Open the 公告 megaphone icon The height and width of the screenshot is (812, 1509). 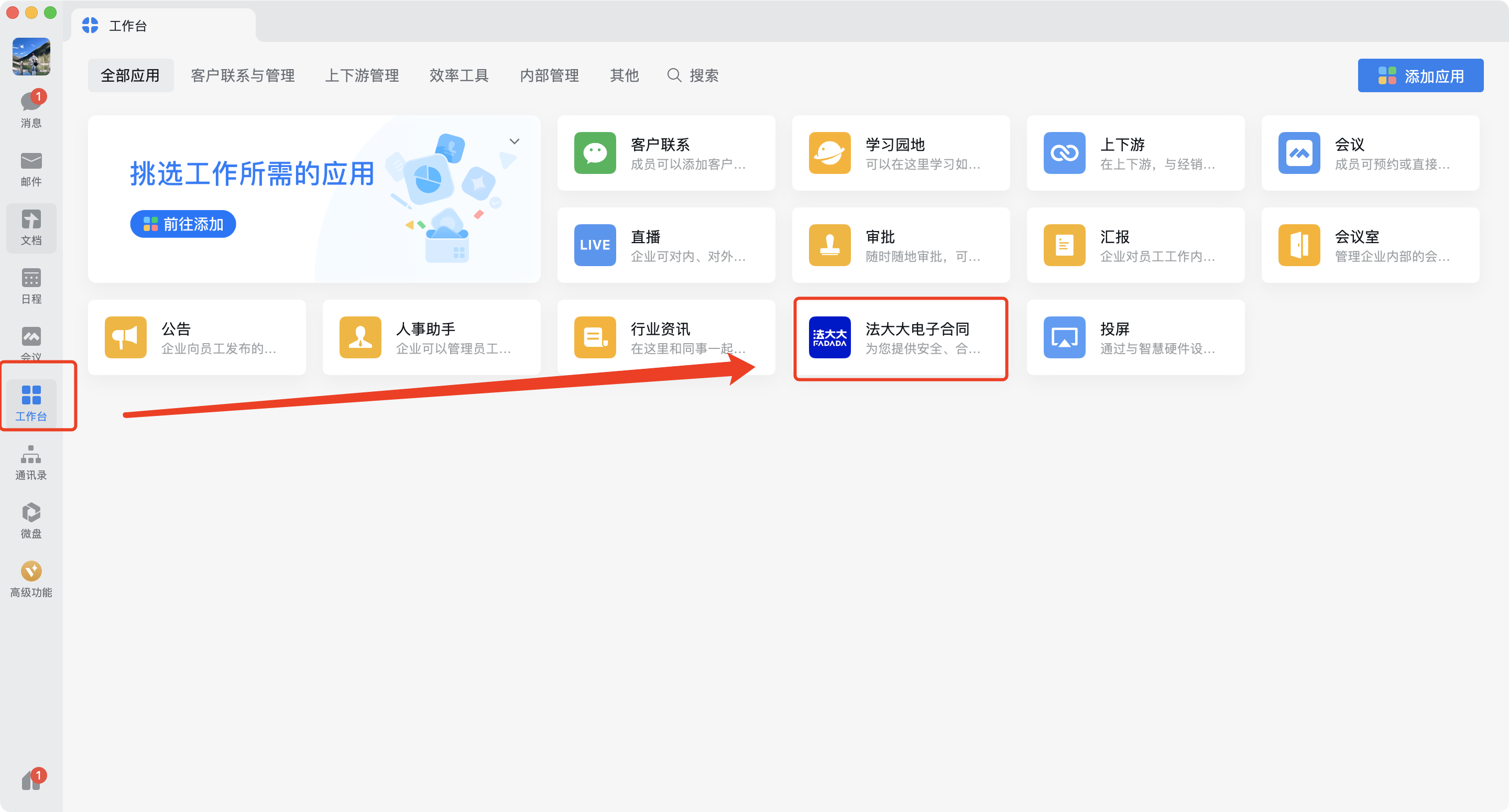(125, 337)
